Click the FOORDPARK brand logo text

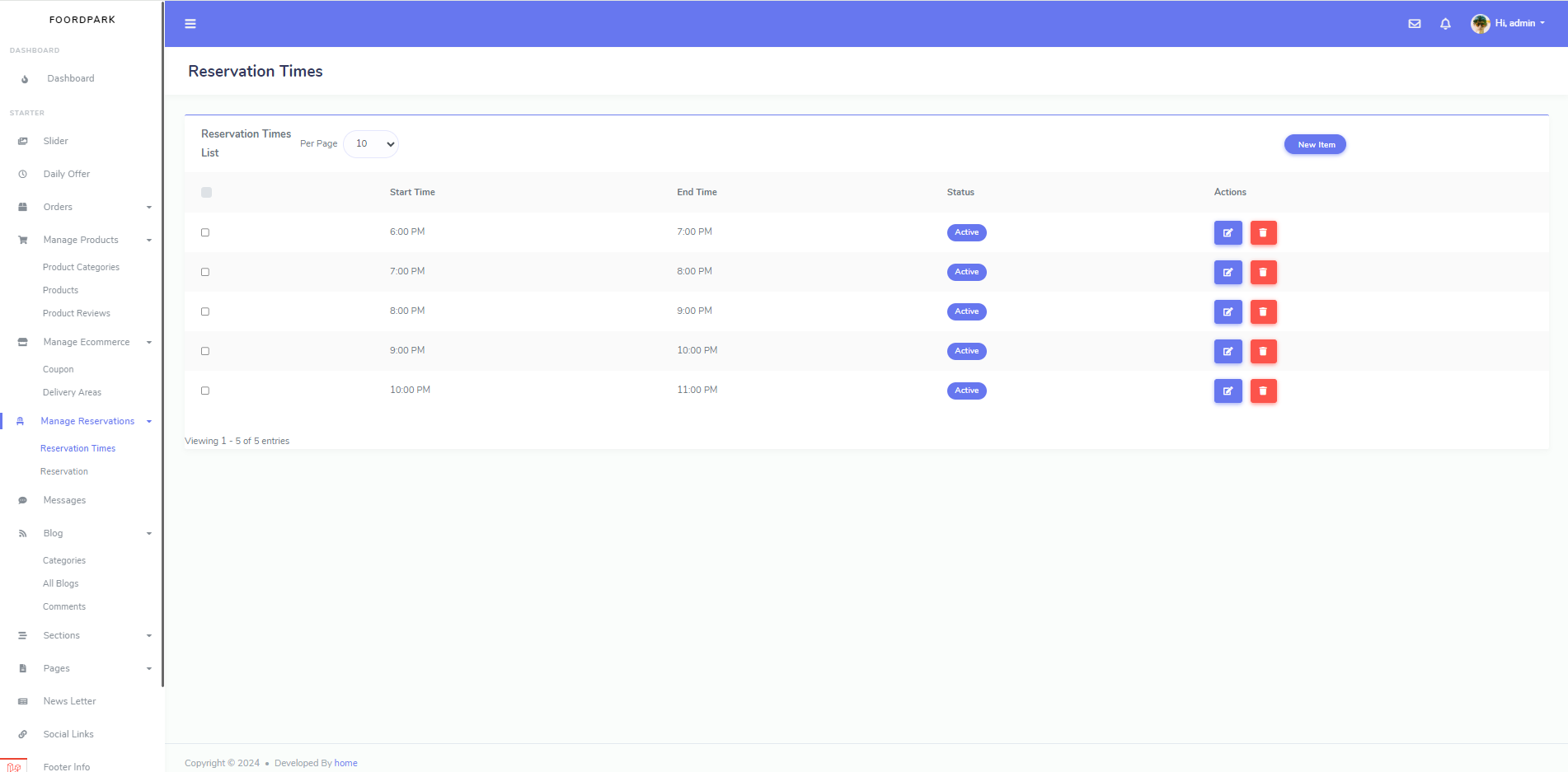tap(82, 20)
